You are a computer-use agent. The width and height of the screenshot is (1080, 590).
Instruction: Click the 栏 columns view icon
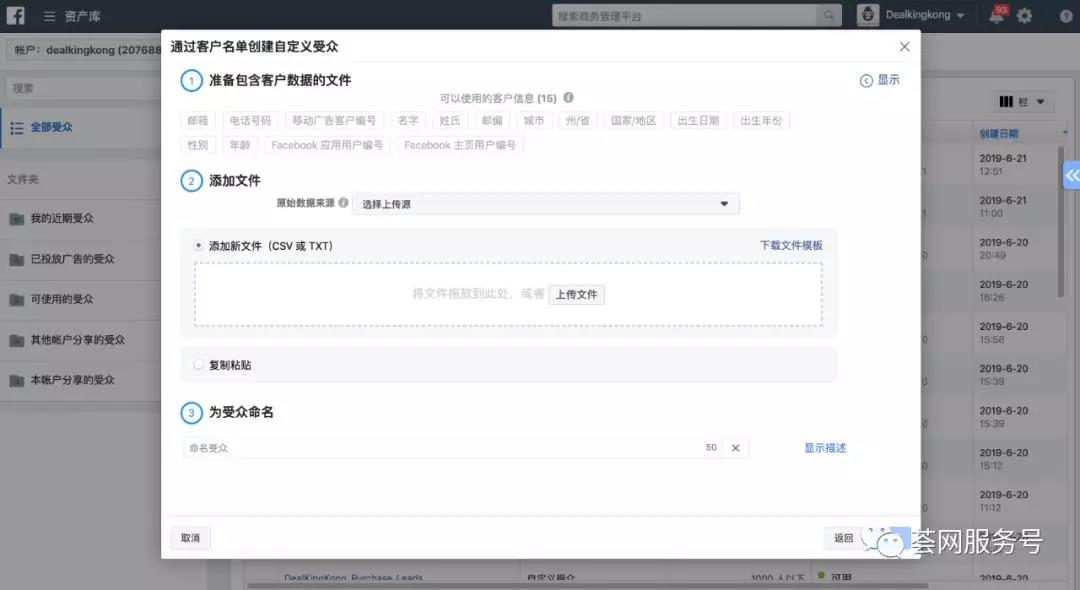click(x=1021, y=100)
